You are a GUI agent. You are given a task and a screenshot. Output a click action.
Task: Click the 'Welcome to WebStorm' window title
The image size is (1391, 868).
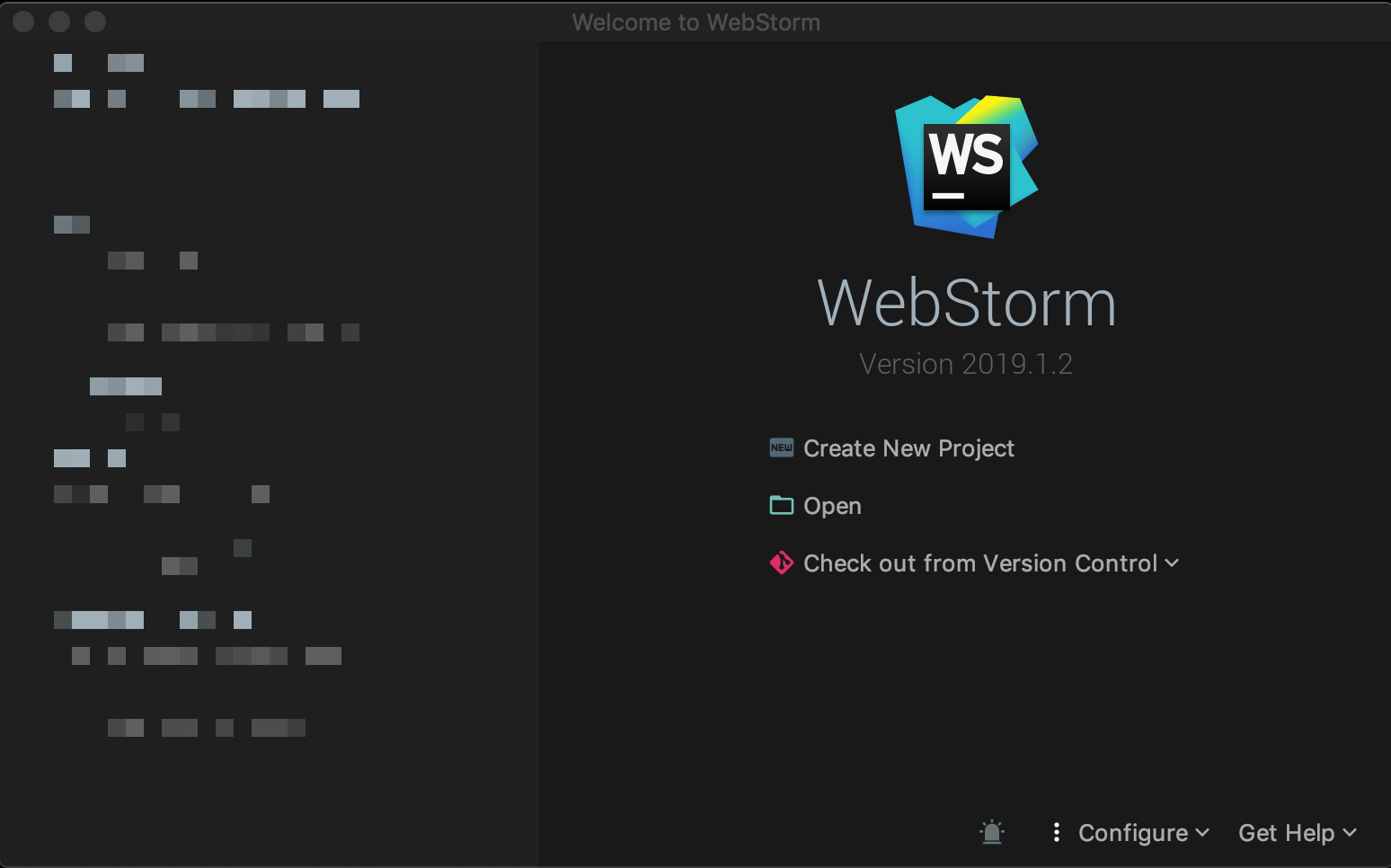click(x=696, y=22)
